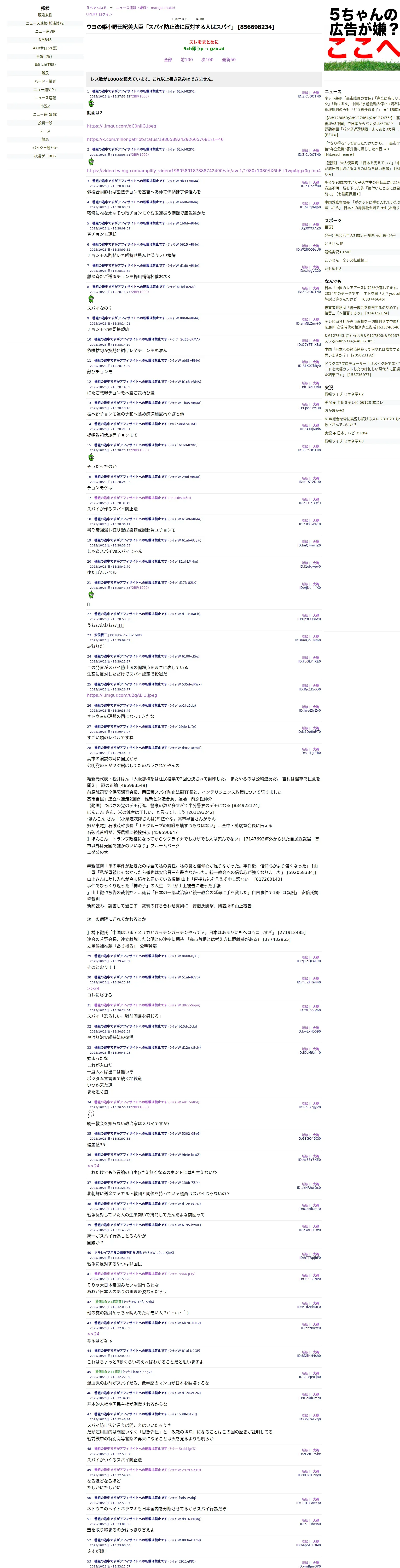Open the 5ちゃんねる breadcrumb link

[96, 8]
